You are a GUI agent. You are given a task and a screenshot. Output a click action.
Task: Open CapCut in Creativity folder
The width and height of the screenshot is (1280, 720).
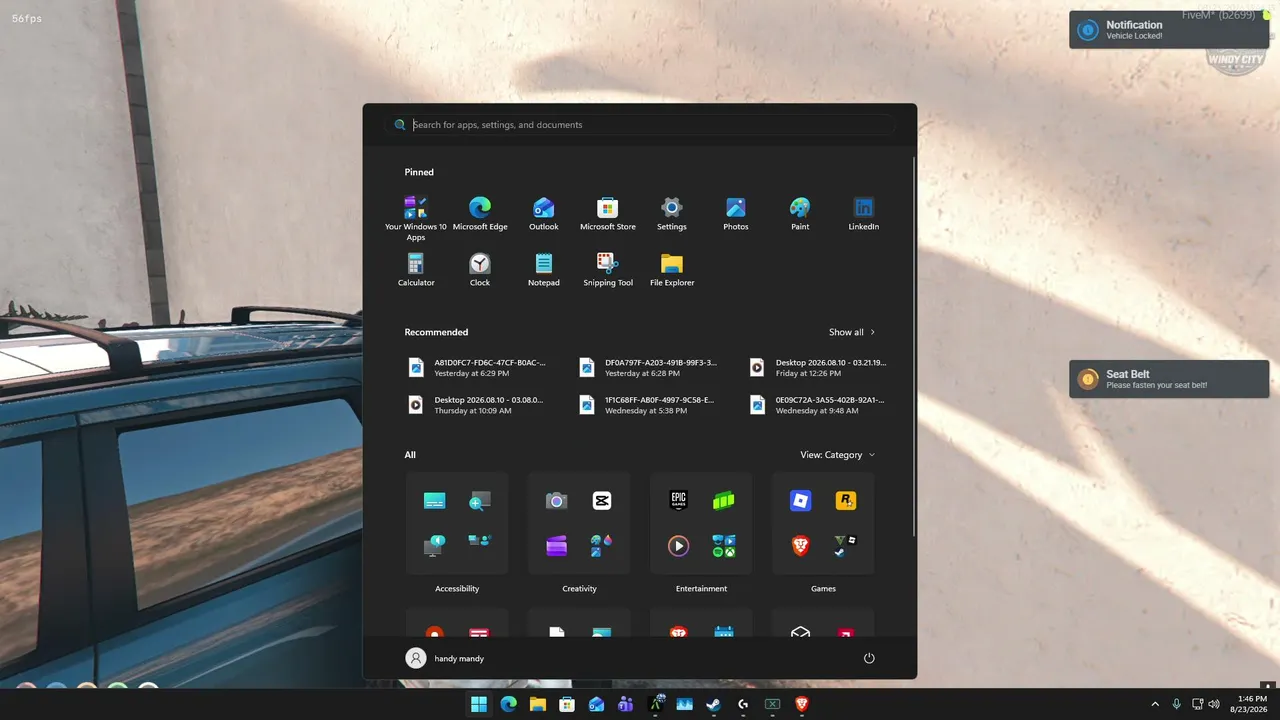pyautogui.click(x=602, y=500)
